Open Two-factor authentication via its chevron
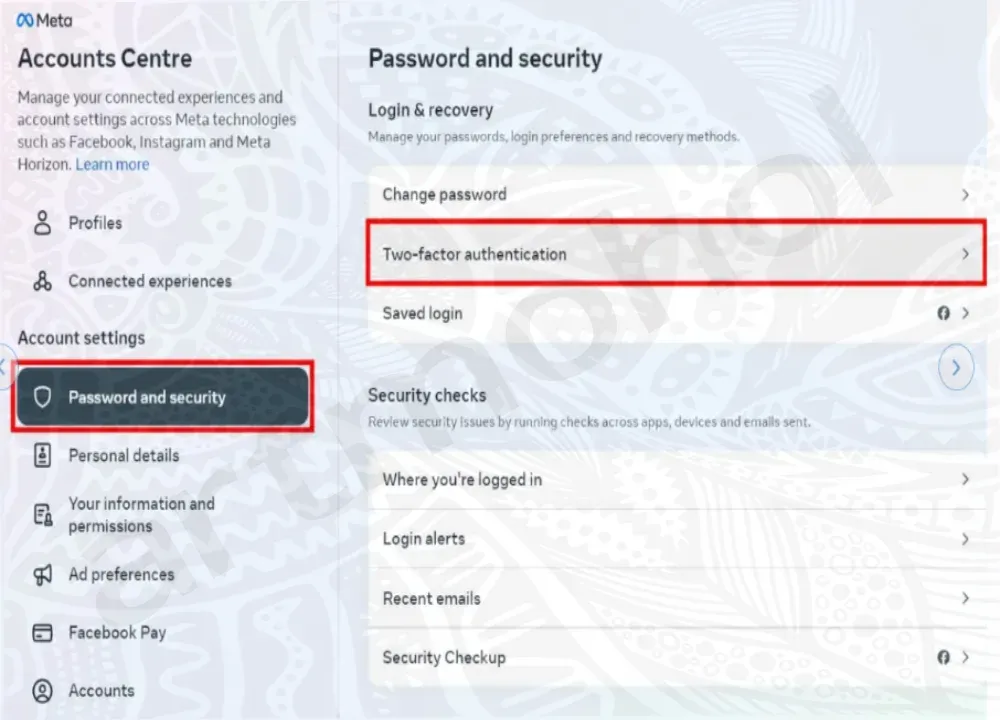Screen dimensions: 1000x720 (x=965, y=254)
